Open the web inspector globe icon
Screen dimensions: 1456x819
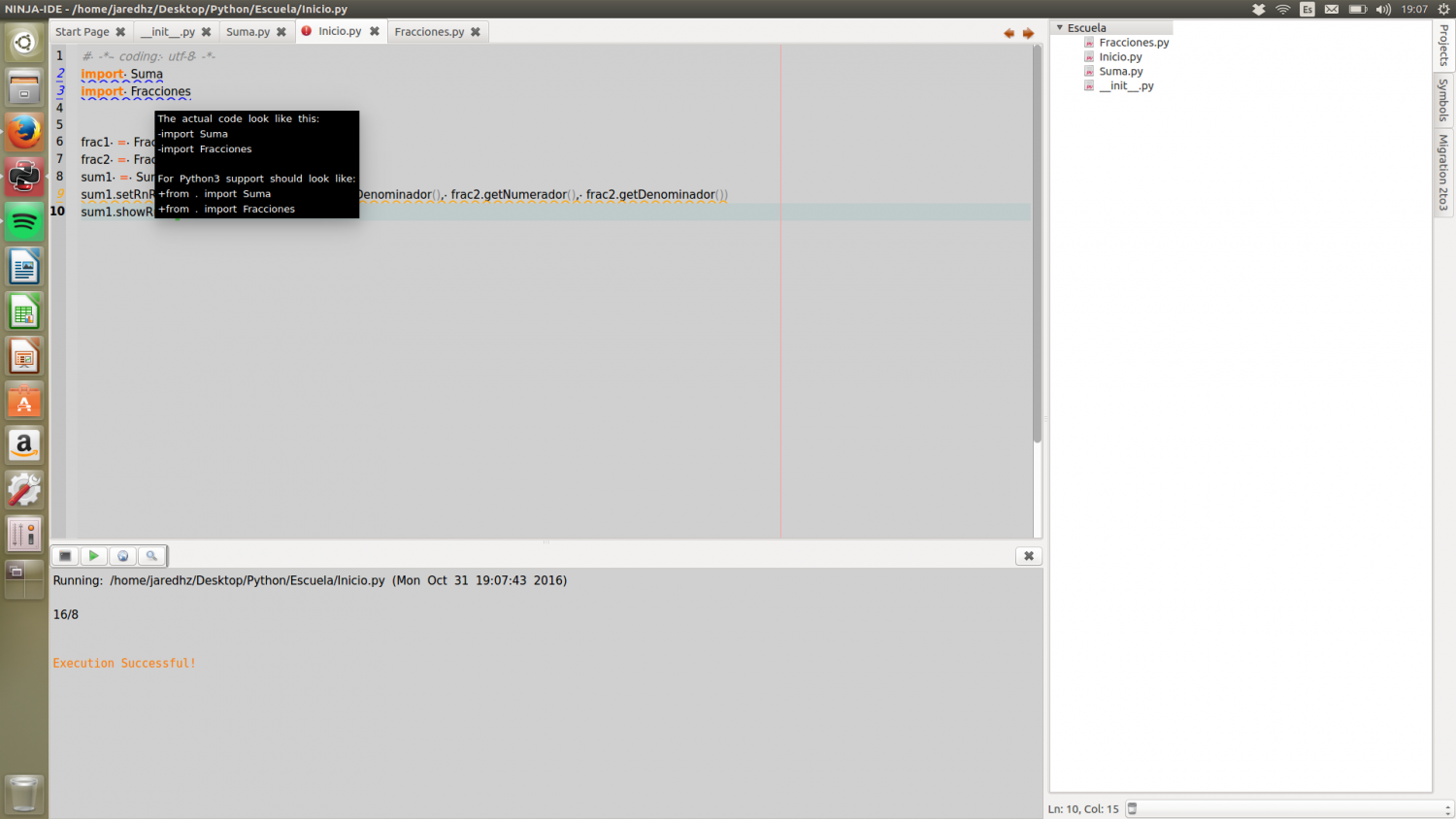[x=122, y=556]
